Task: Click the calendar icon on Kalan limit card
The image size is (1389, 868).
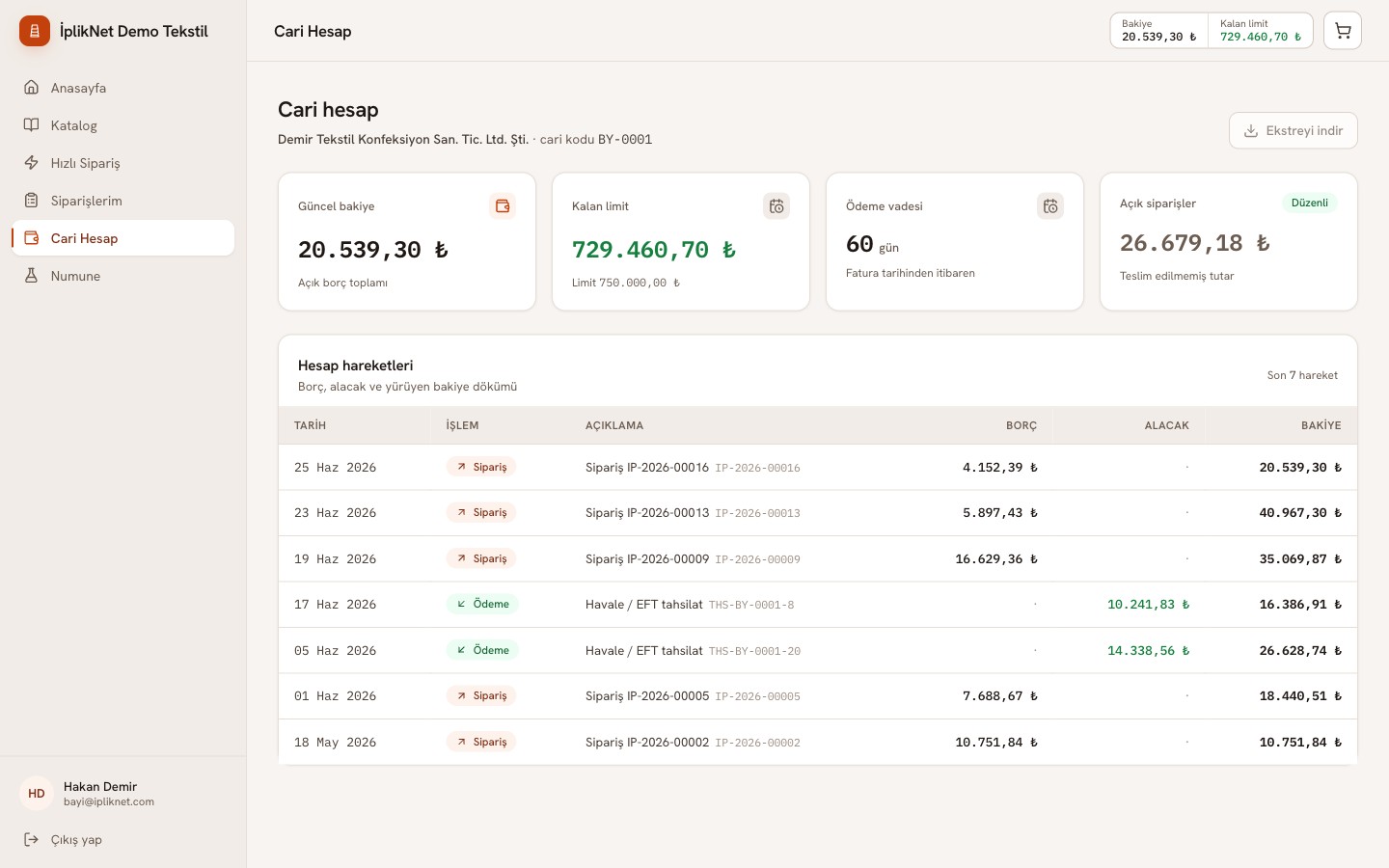Action: coord(776,206)
